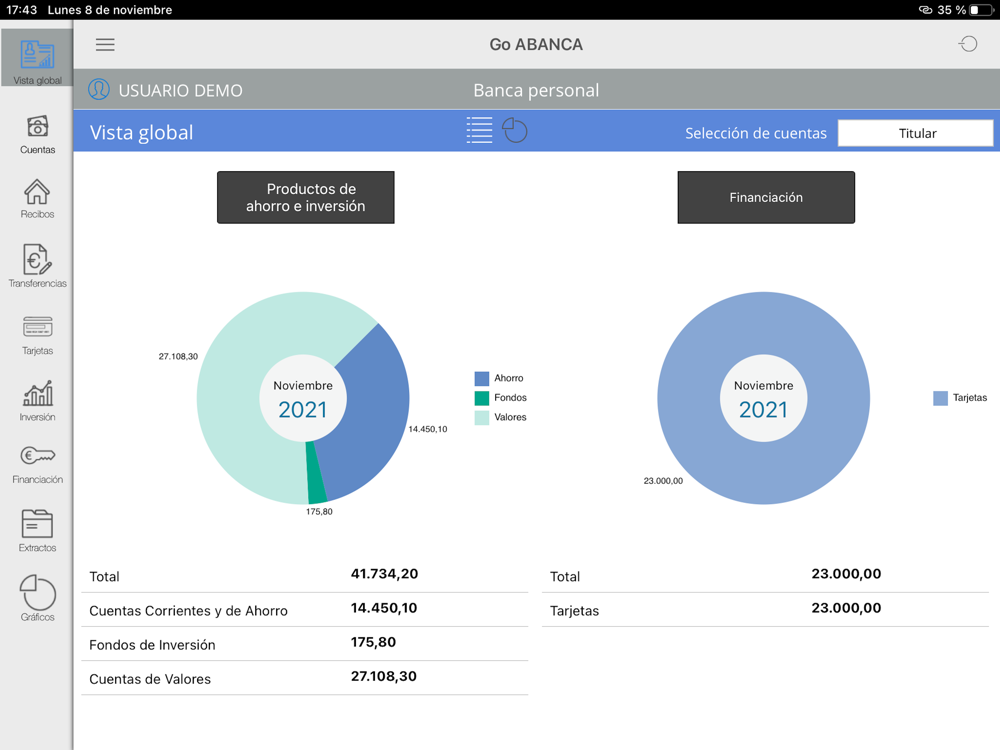Click the Tarjetas row in financing table
Viewport: 1000px width, 750px height.
coord(765,610)
